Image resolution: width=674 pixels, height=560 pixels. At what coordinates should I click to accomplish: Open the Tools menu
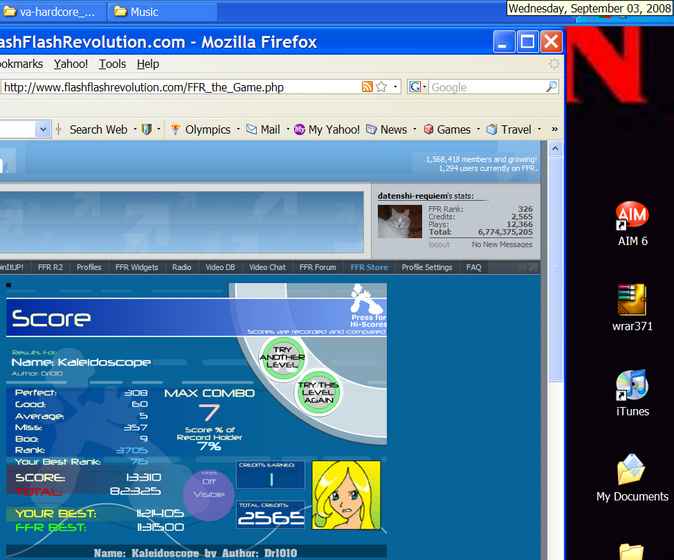pos(112,64)
